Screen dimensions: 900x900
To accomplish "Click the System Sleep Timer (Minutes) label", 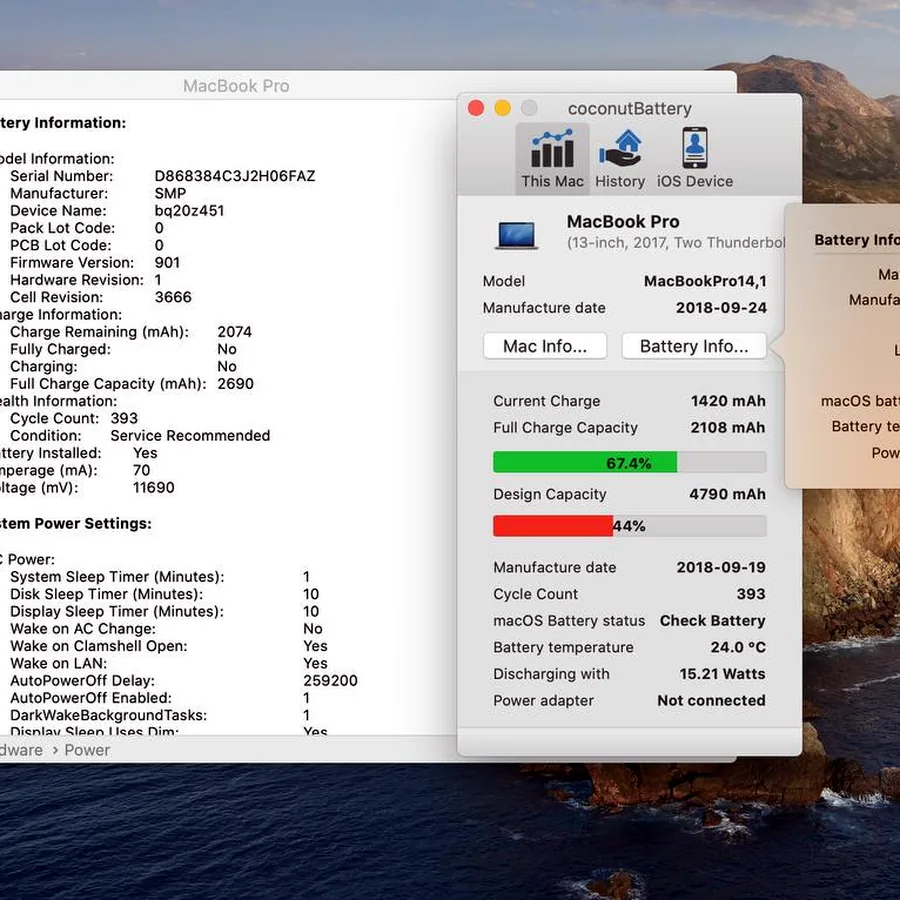I will [x=117, y=577].
